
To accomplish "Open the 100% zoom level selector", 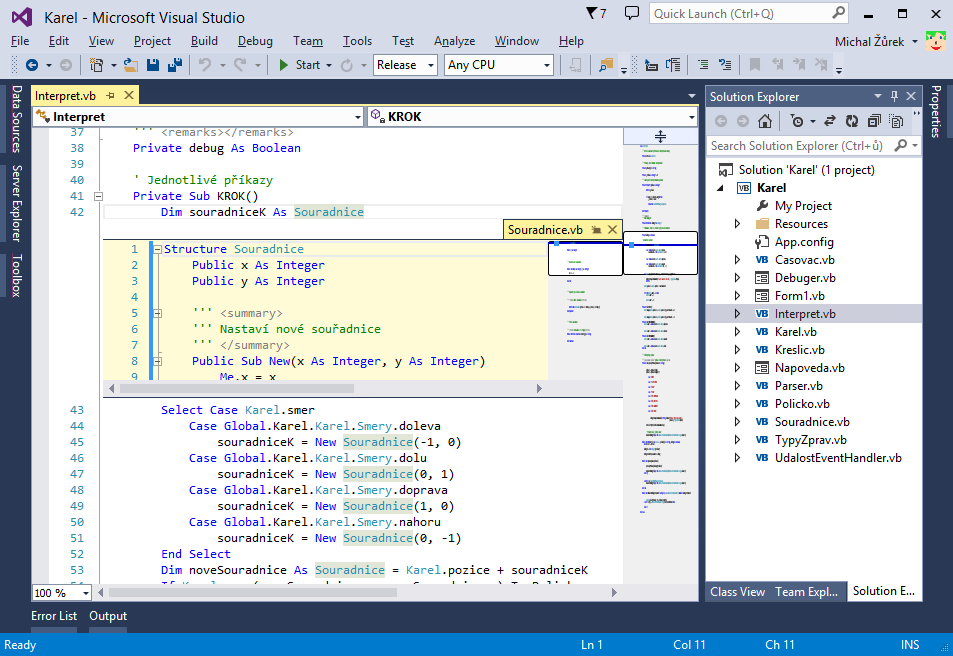I will pyautogui.click(x=60, y=592).
